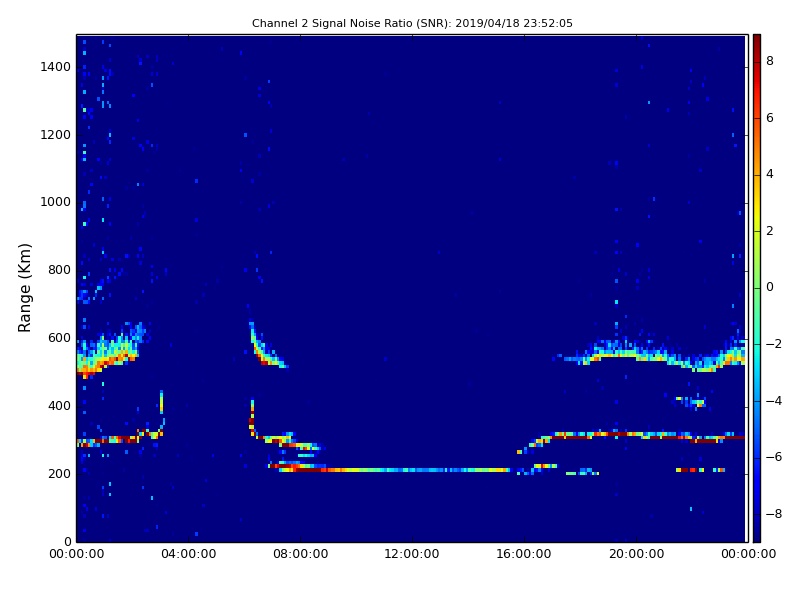The width and height of the screenshot is (800, 600).
Task: Click the 08:00:00 time axis label
Action: pyautogui.click(x=301, y=554)
